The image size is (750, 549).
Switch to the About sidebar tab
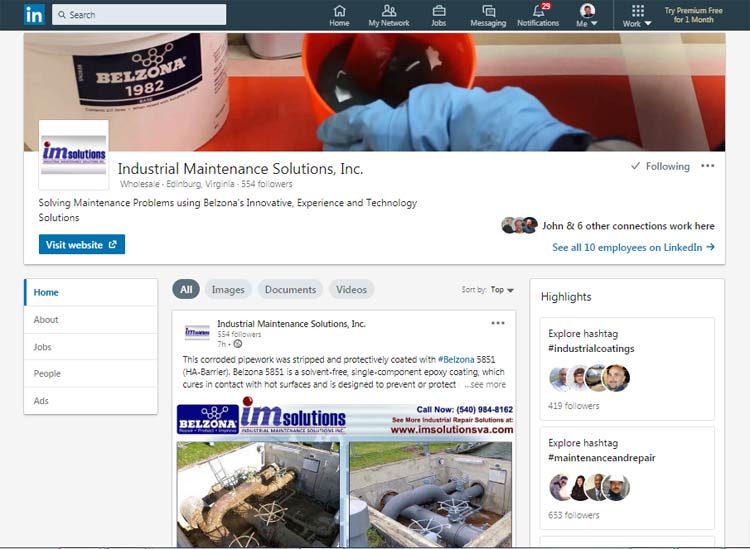click(46, 320)
